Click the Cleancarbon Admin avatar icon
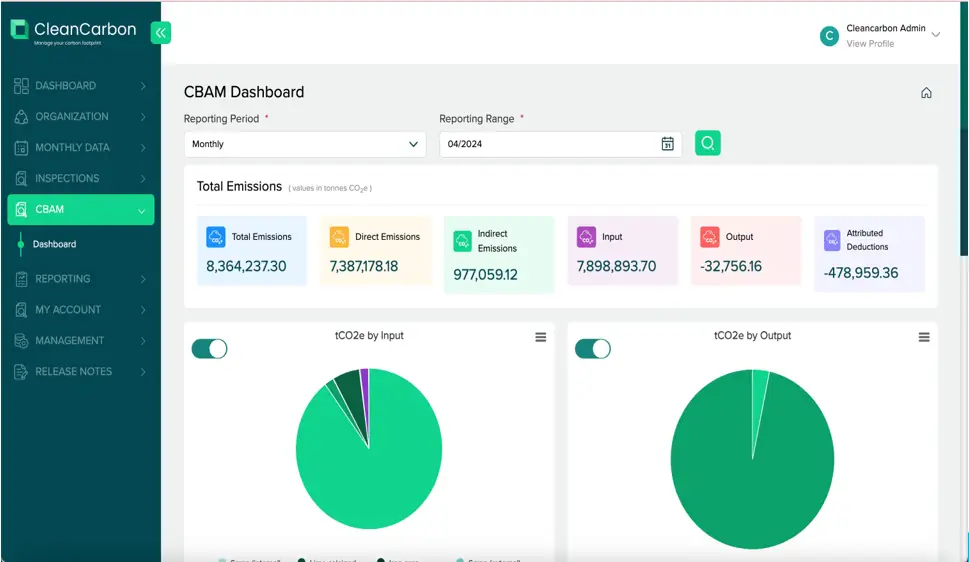The image size is (969, 562). tap(828, 36)
